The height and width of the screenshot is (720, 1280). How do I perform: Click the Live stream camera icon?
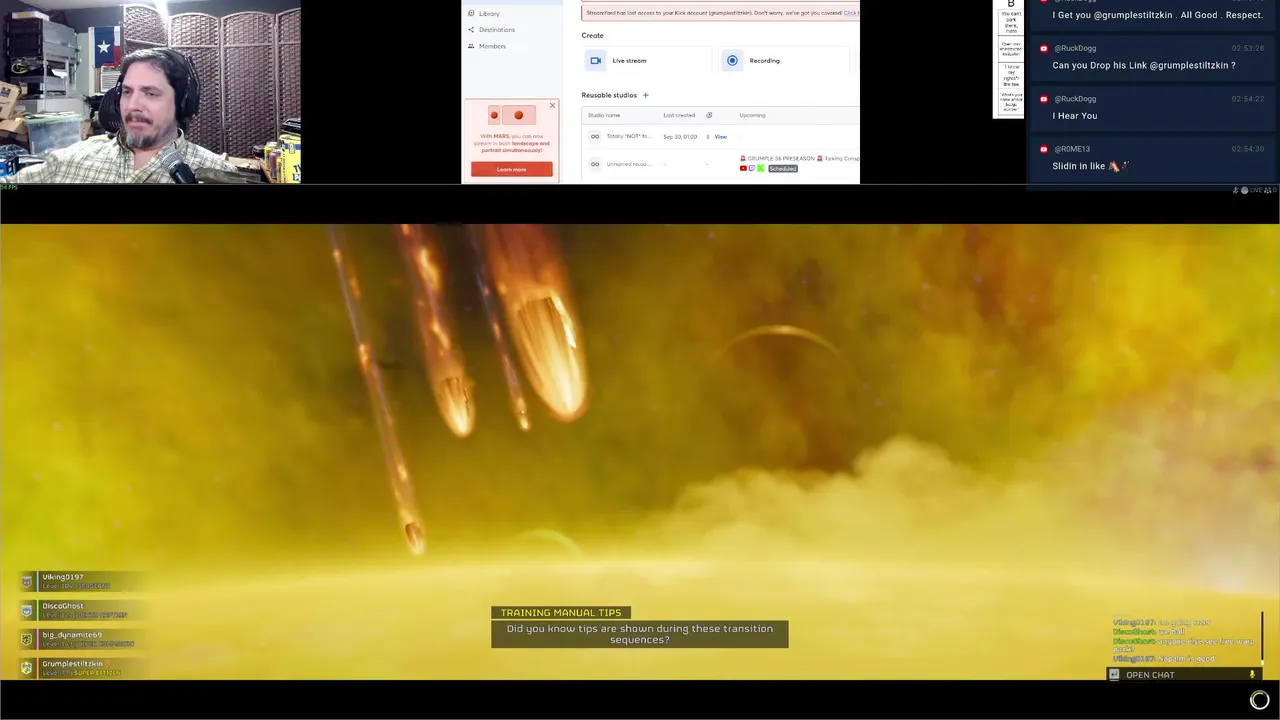(596, 60)
